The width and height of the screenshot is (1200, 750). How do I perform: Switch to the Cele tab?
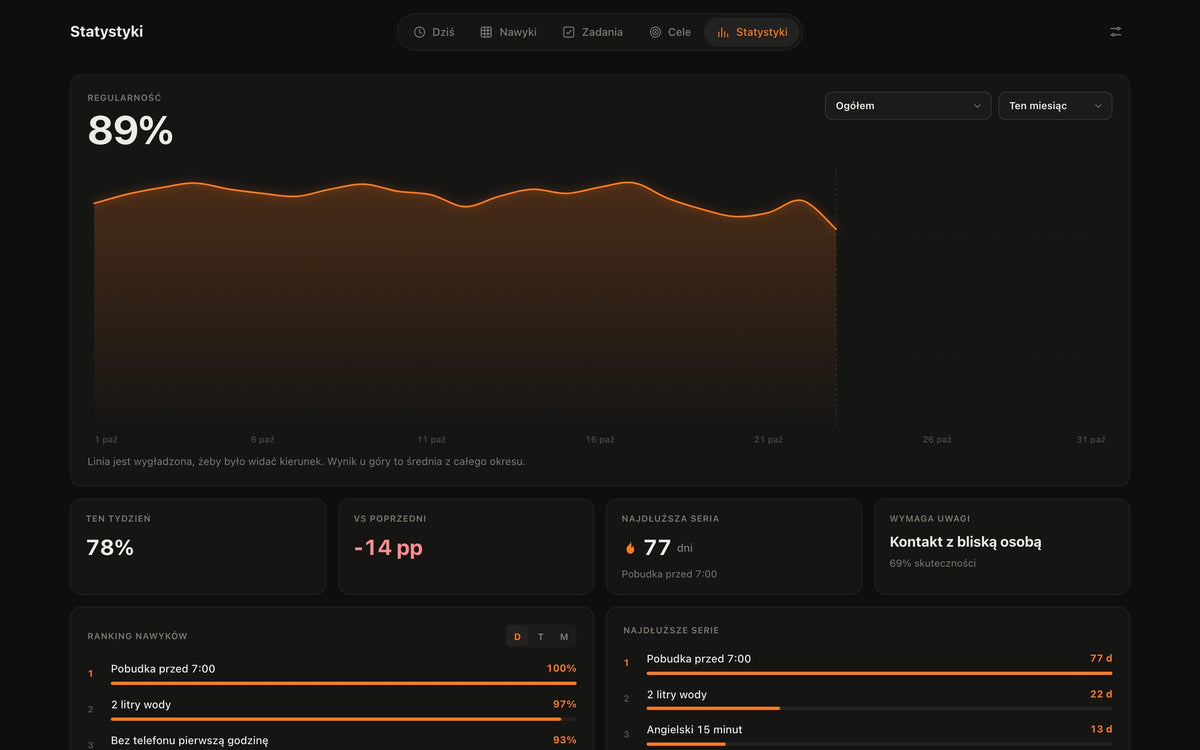coord(669,32)
